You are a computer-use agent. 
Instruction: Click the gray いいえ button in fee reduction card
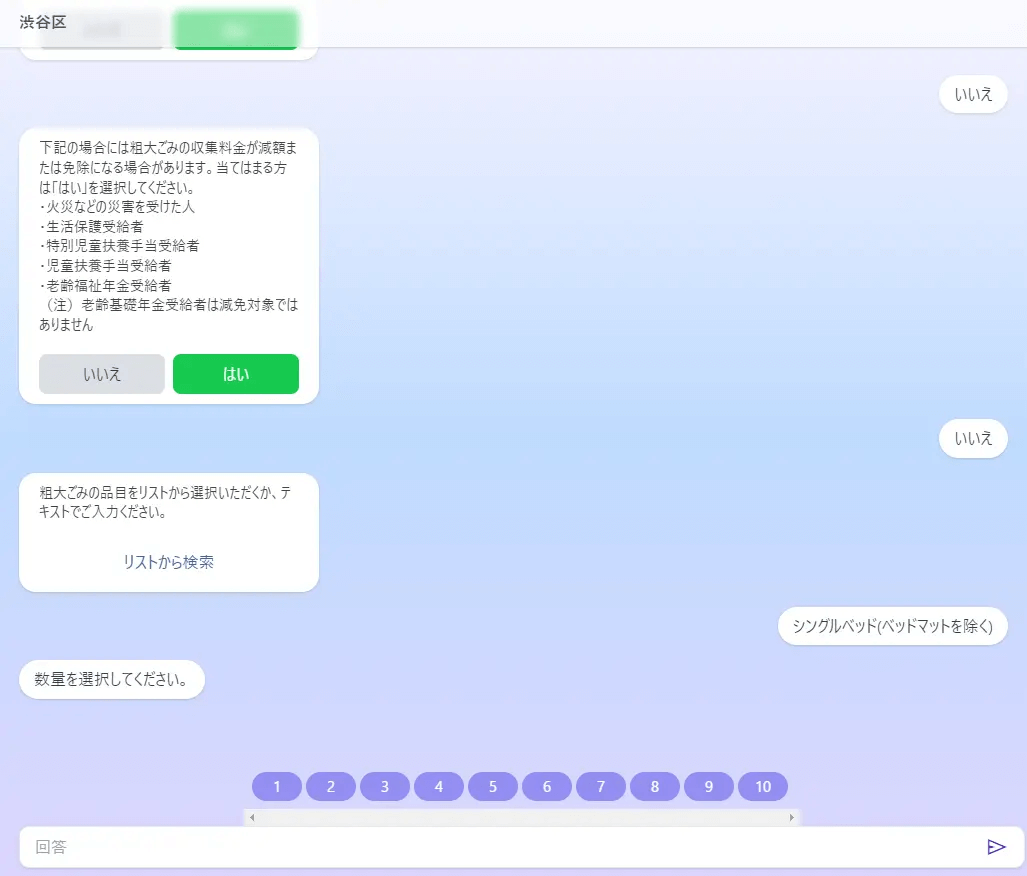(102, 374)
